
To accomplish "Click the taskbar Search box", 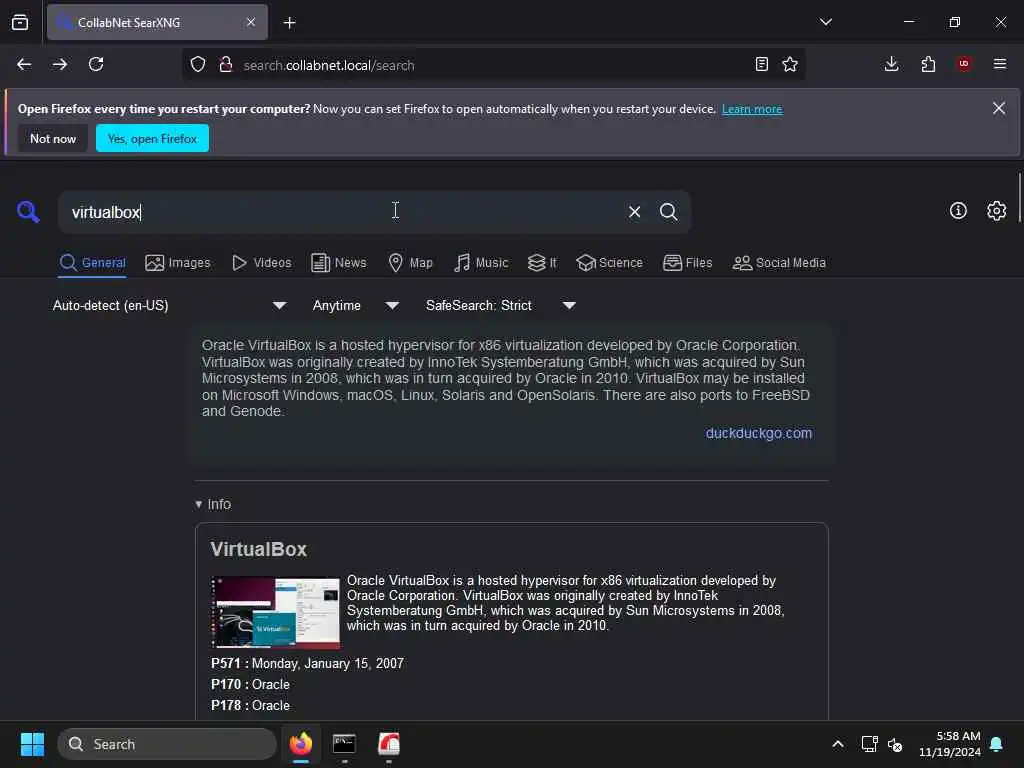I will point(167,744).
